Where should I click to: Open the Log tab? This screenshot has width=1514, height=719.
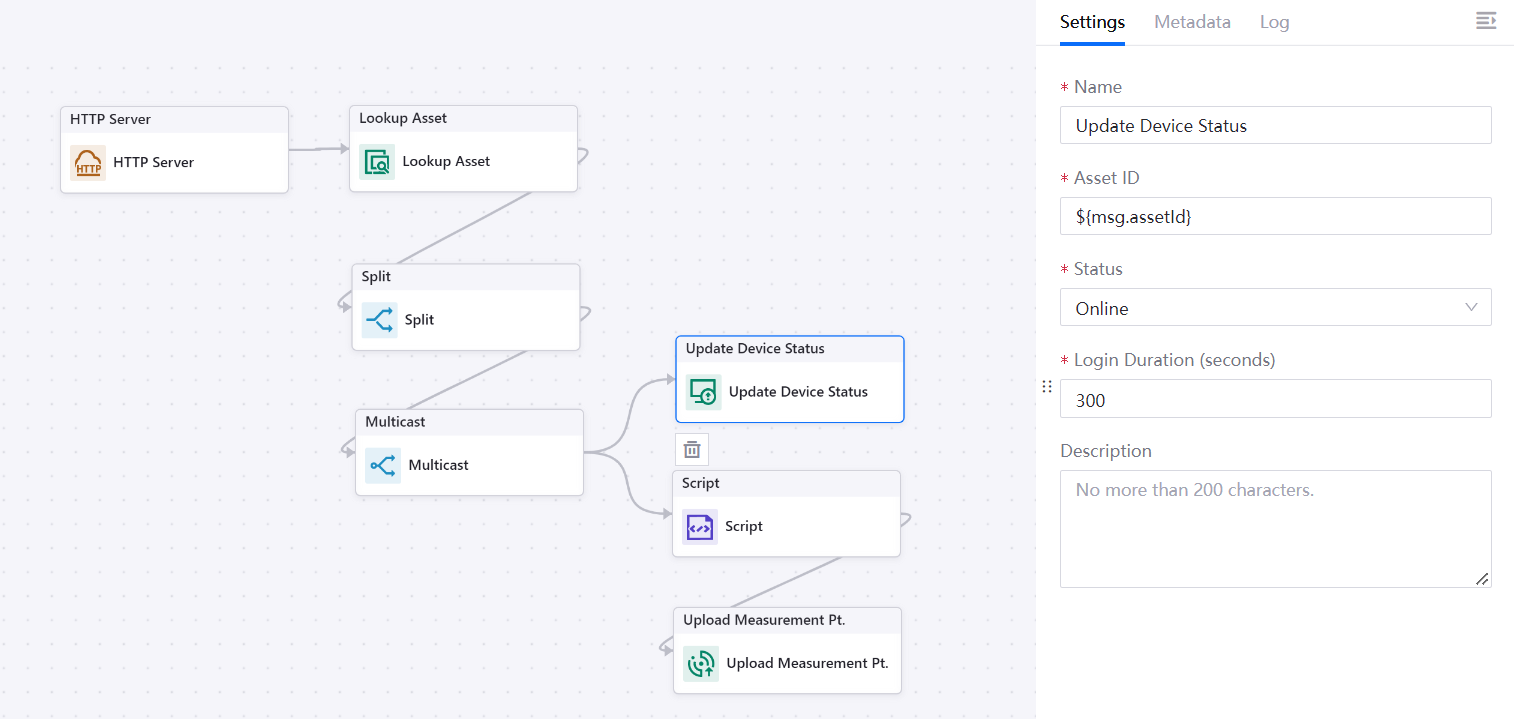(1274, 22)
